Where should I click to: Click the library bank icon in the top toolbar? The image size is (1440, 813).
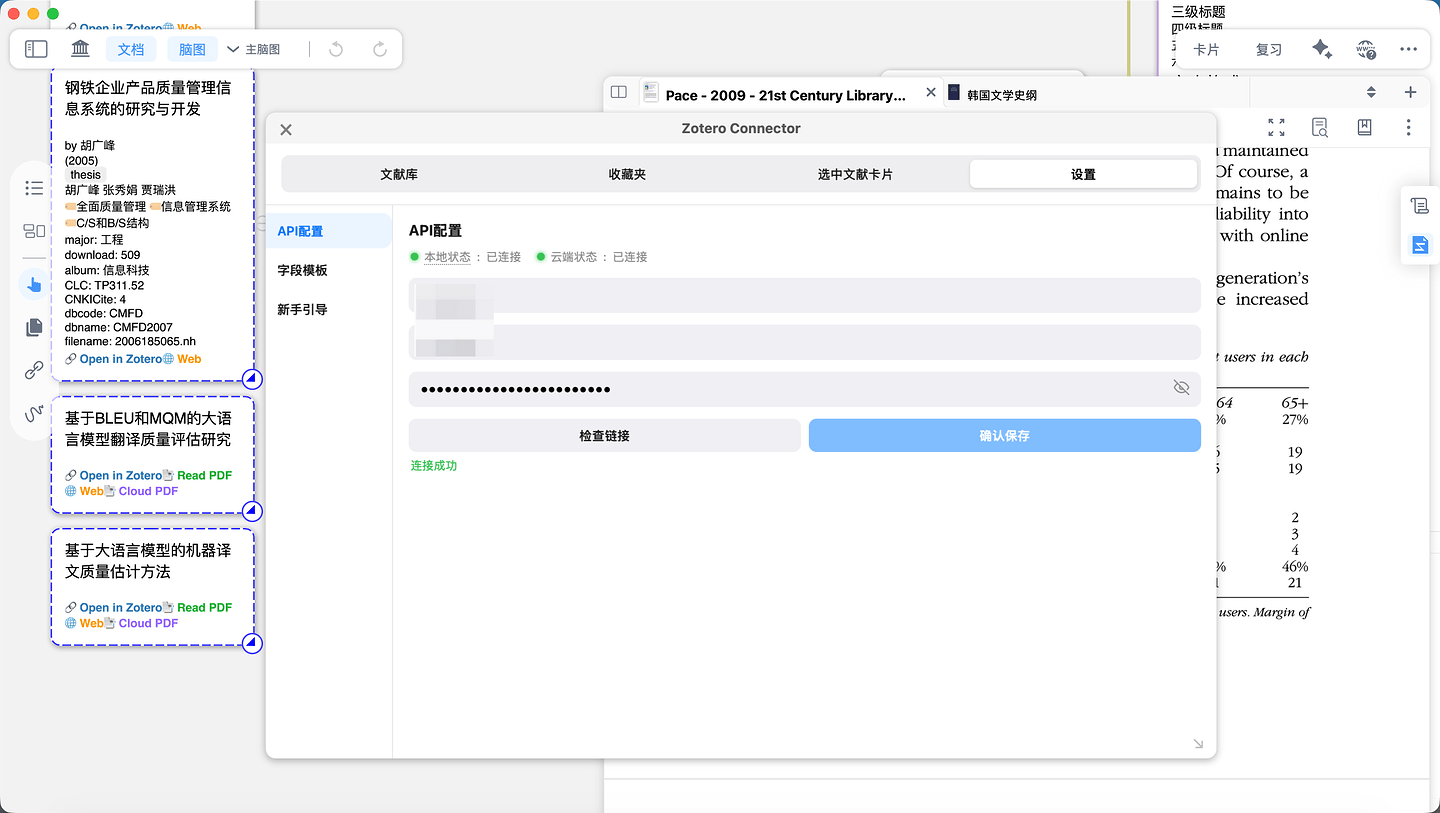pyautogui.click(x=80, y=48)
